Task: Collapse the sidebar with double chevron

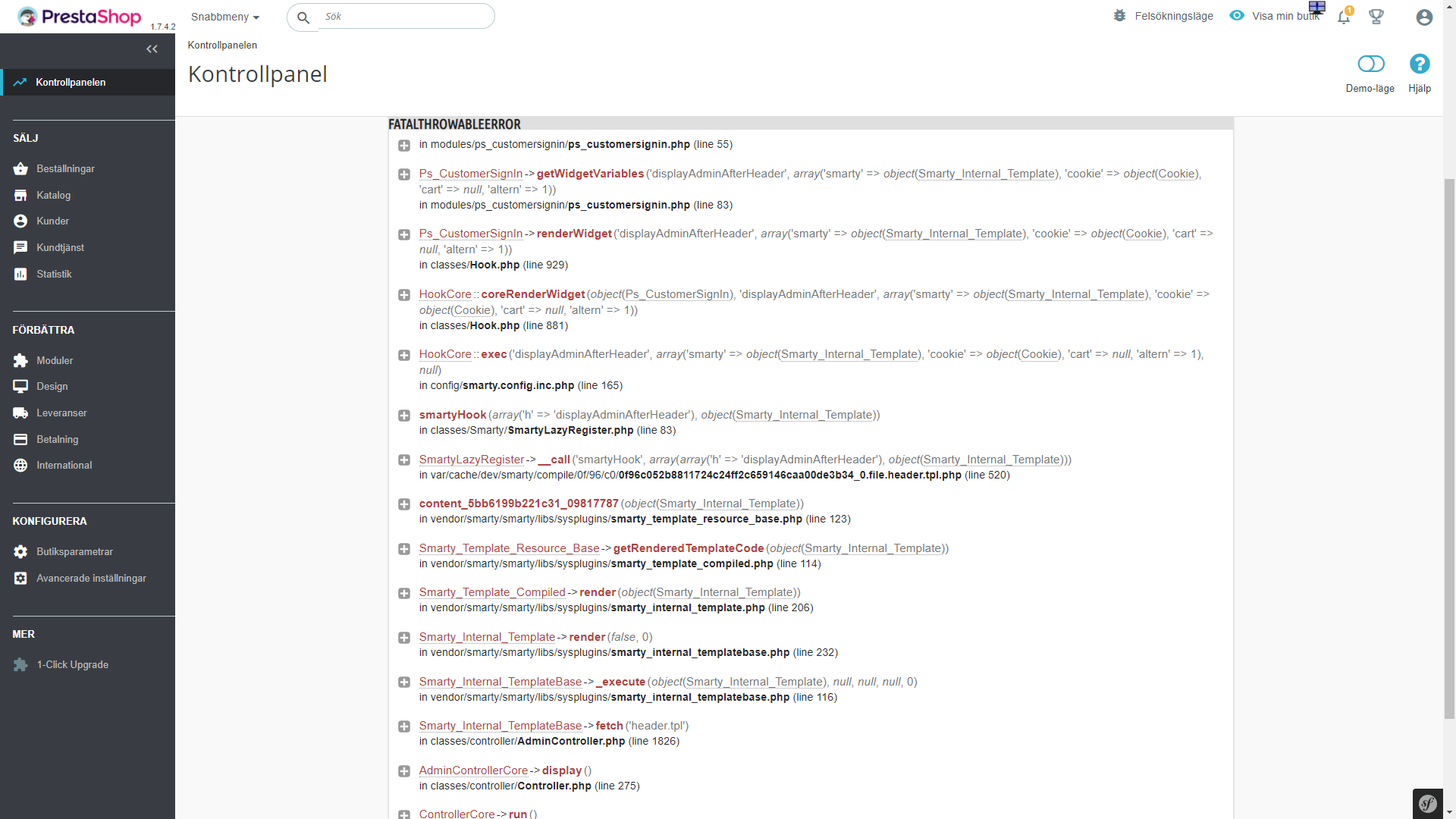Action: (152, 49)
